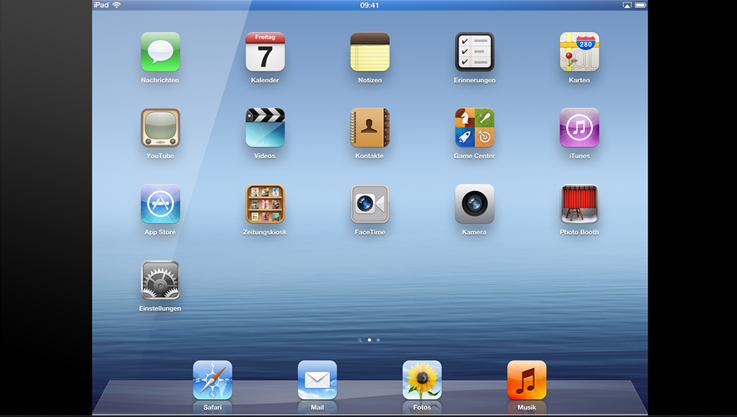The height and width of the screenshot is (417, 737).
Task: Tap the current home page dot
Action: click(x=369, y=340)
